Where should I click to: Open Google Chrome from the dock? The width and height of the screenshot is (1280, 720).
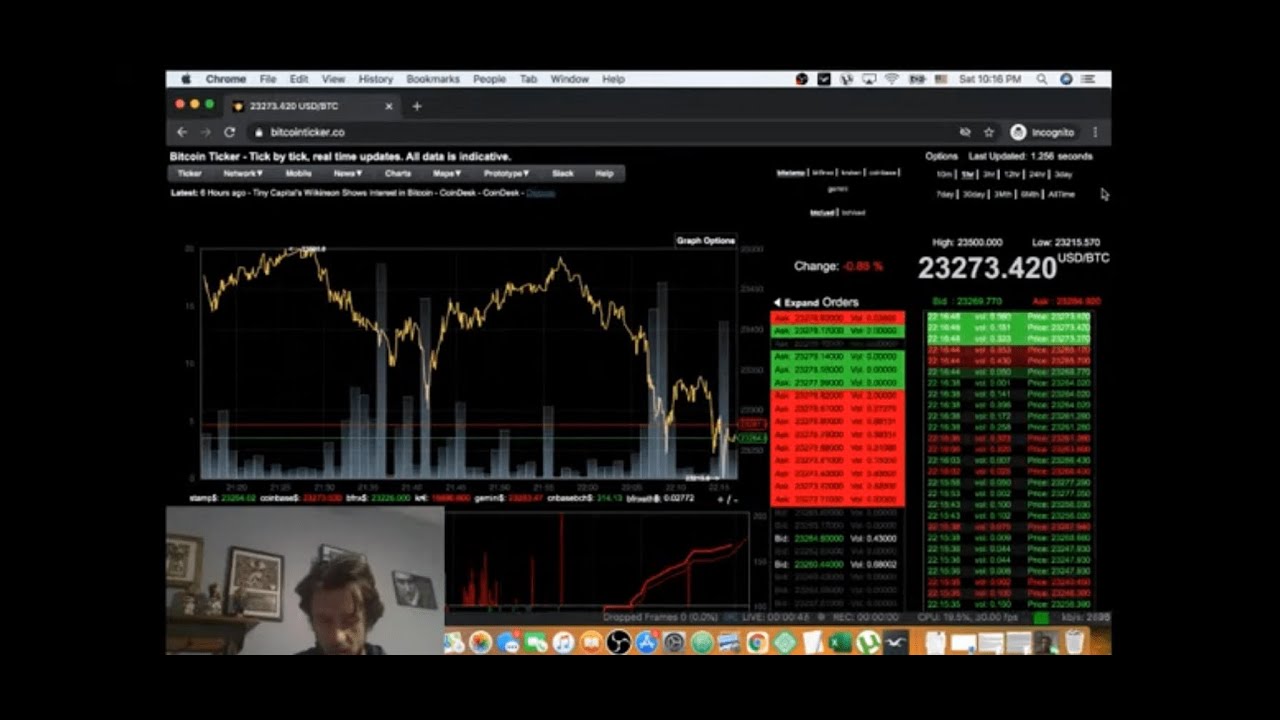[757, 642]
